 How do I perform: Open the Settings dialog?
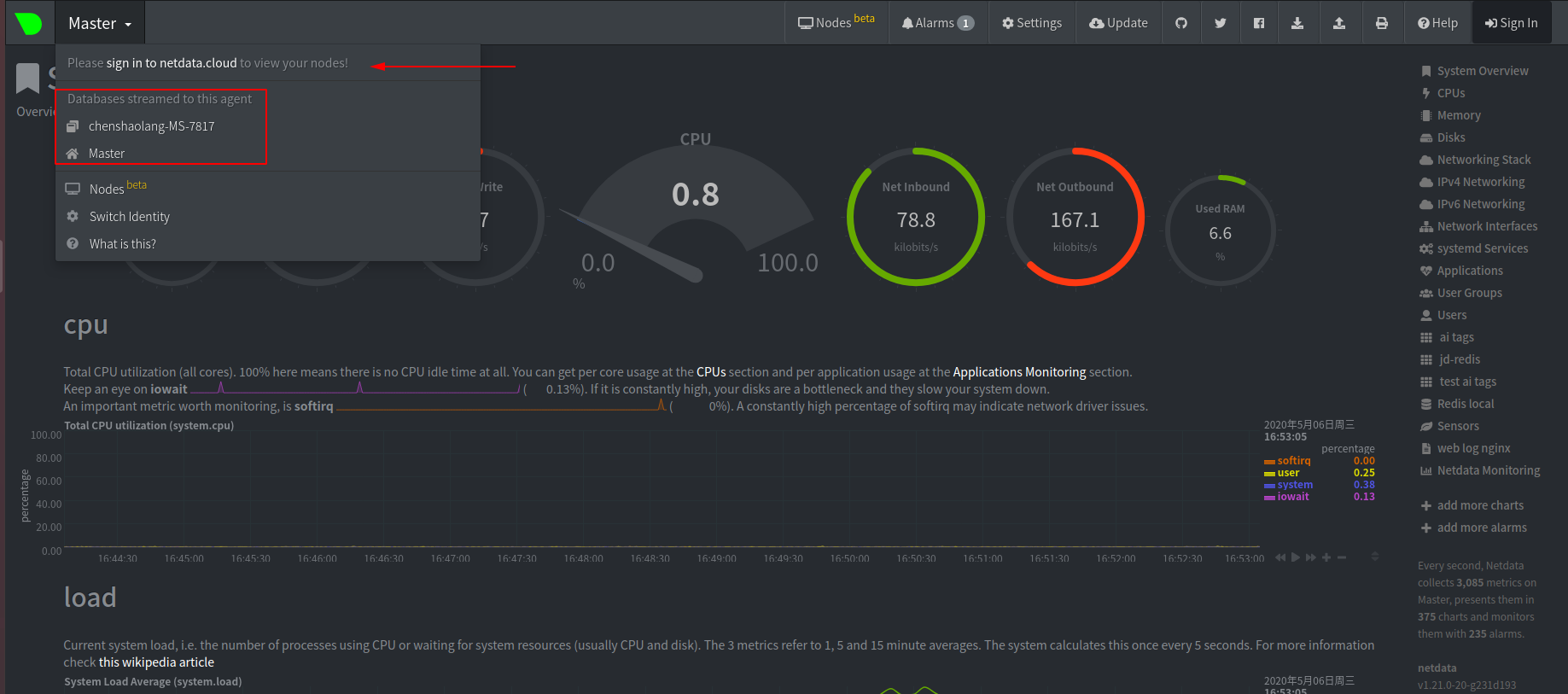(1032, 23)
